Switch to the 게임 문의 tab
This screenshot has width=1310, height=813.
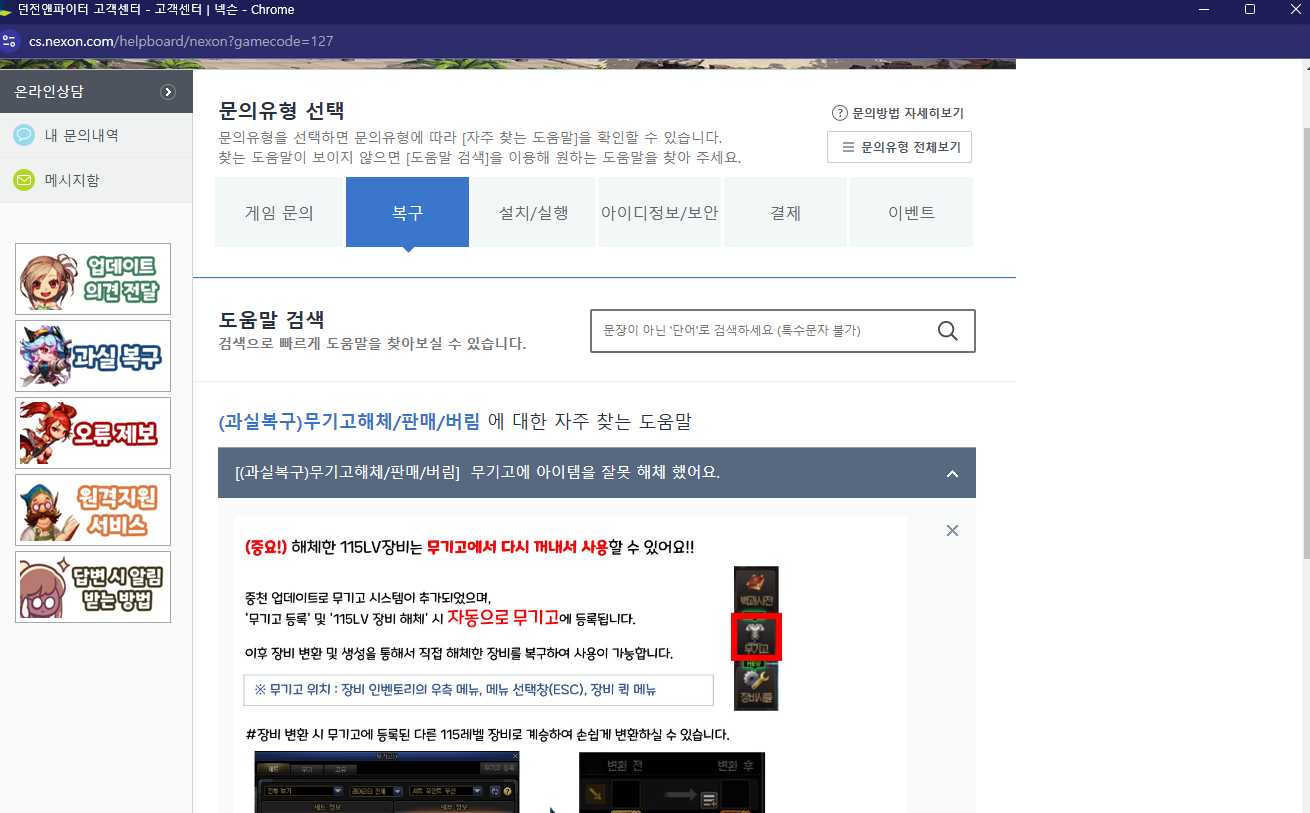279,213
